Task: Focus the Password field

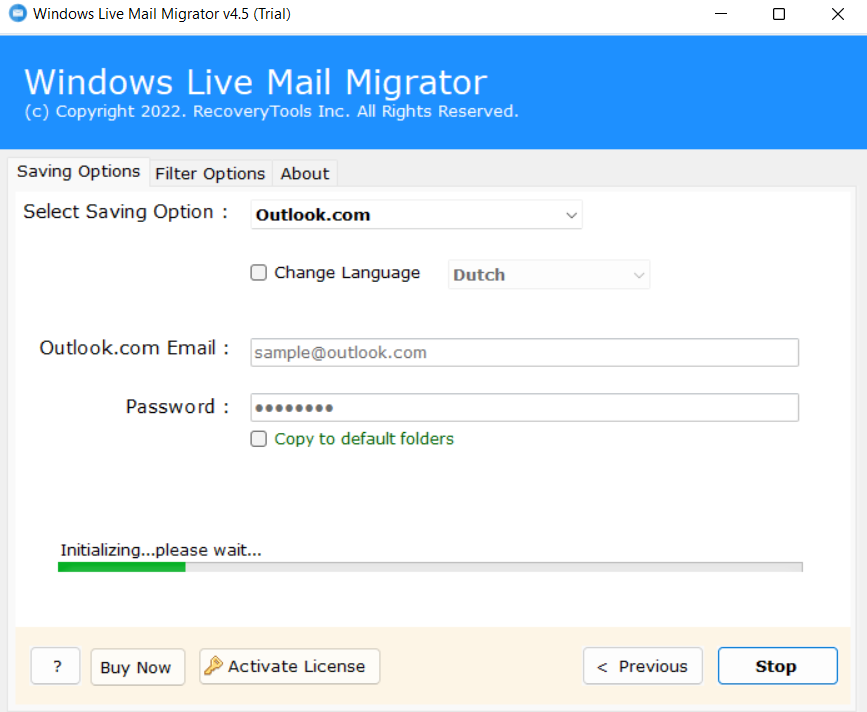Action: click(524, 408)
